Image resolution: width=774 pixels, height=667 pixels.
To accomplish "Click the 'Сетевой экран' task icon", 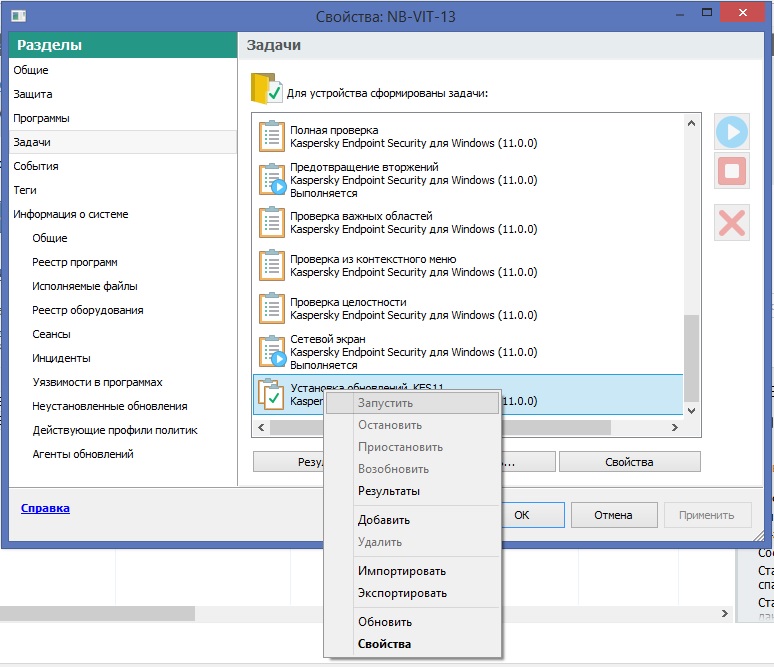I will point(272,352).
